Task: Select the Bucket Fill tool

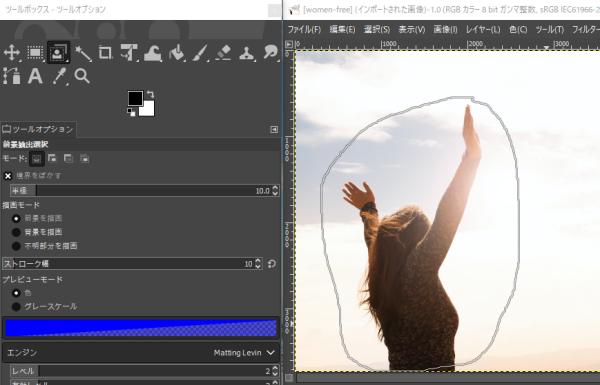Action: [x=176, y=53]
